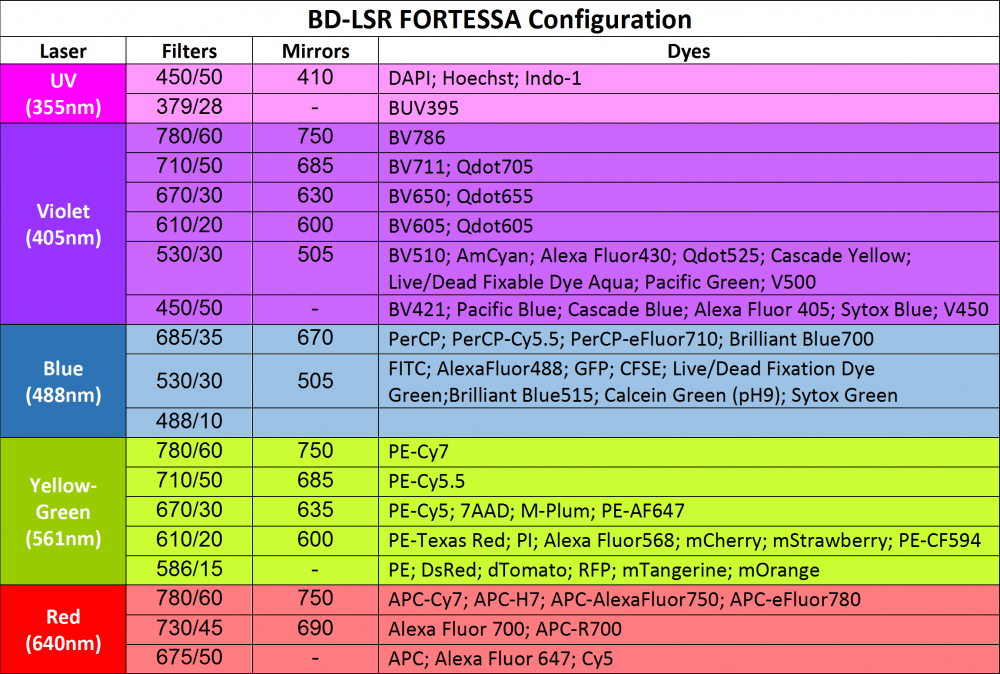Screen dimensions: 1000x674
Task: Click the BV650; Qdot655 dyes cell
Action: 689,196
